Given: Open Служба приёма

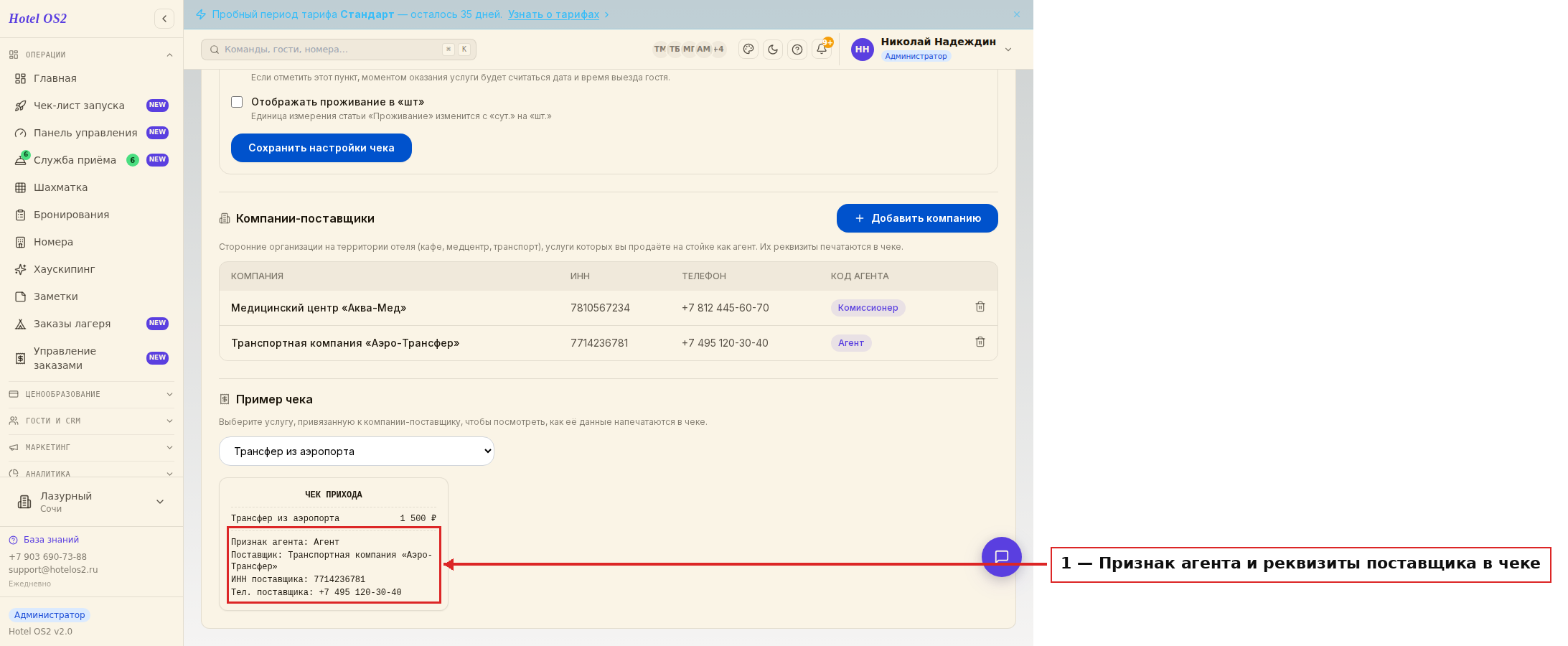Looking at the screenshot, I should [91, 160].
